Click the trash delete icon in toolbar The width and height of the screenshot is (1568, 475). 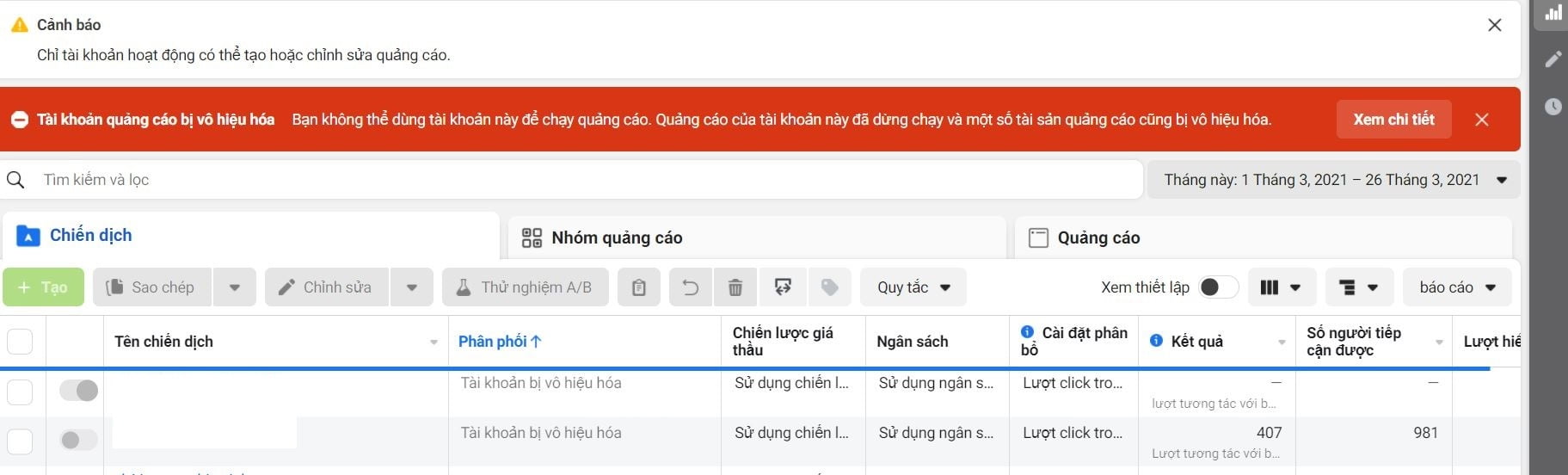coord(735,287)
